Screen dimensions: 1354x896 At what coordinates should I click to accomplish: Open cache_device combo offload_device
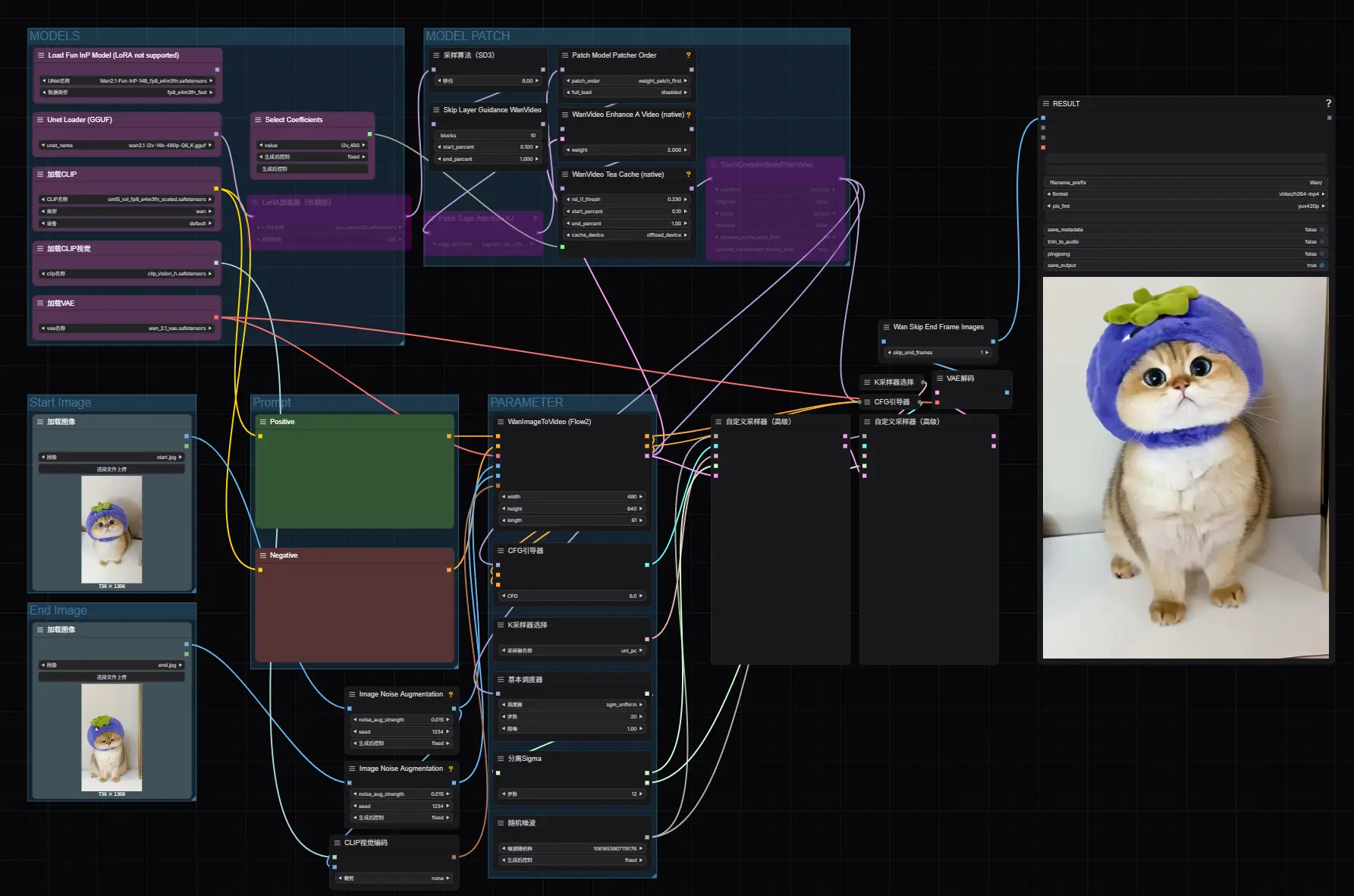coord(627,235)
